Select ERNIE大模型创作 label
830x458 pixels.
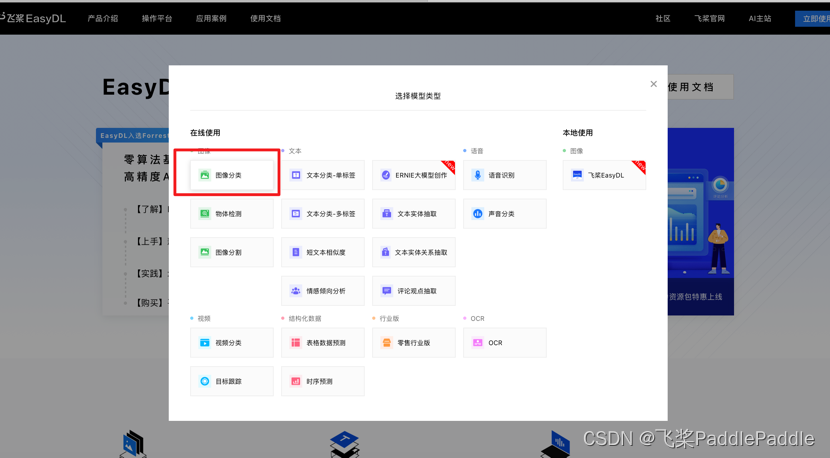coord(421,175)
